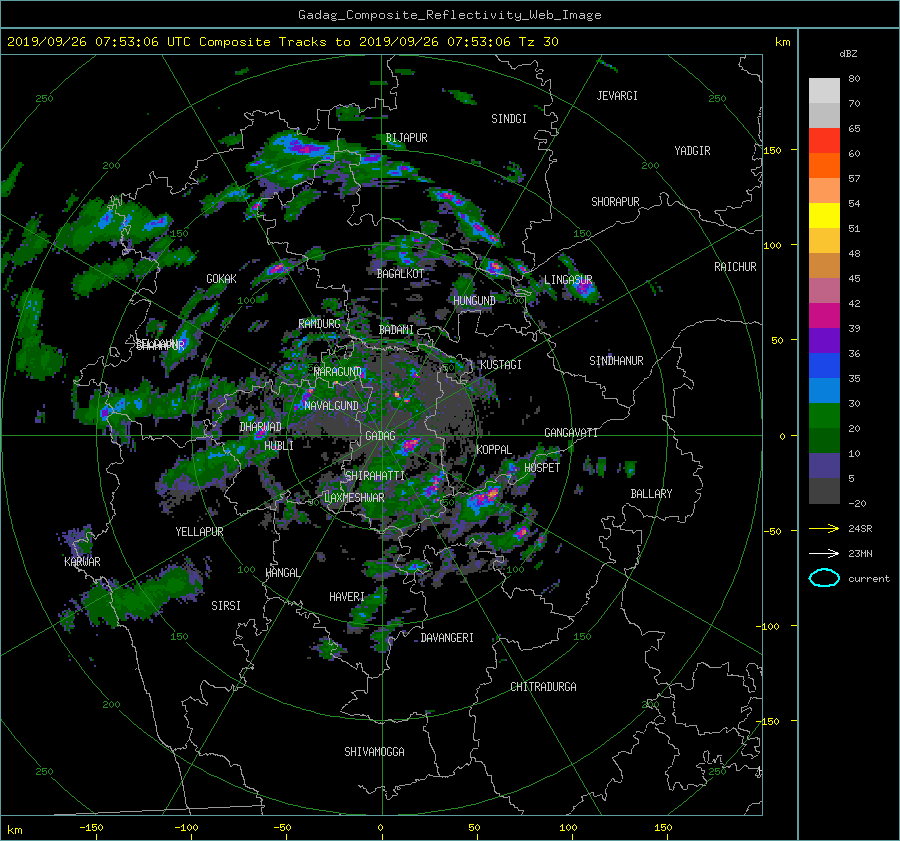
Task: Click the GADAG radar center label
Action: (x=381, y=436)
